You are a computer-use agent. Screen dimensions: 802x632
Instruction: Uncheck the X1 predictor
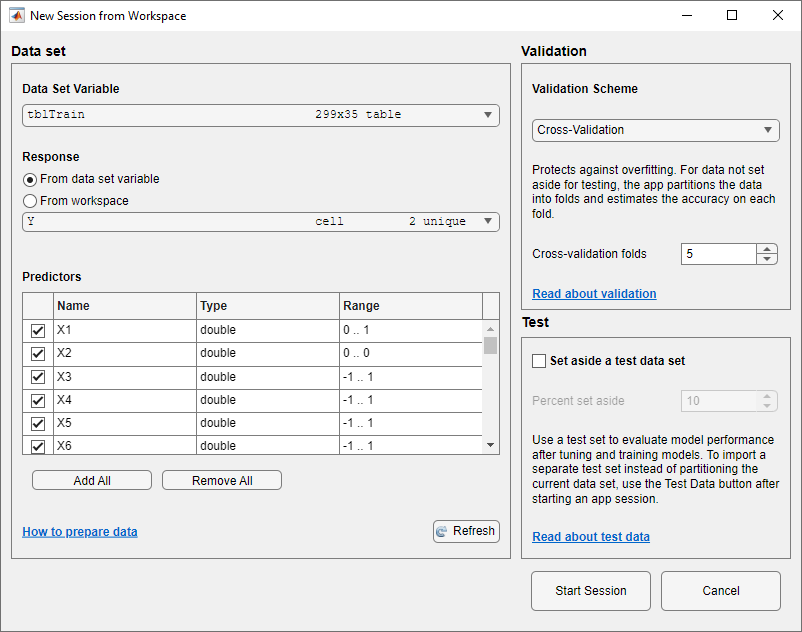tap(37, 330)
